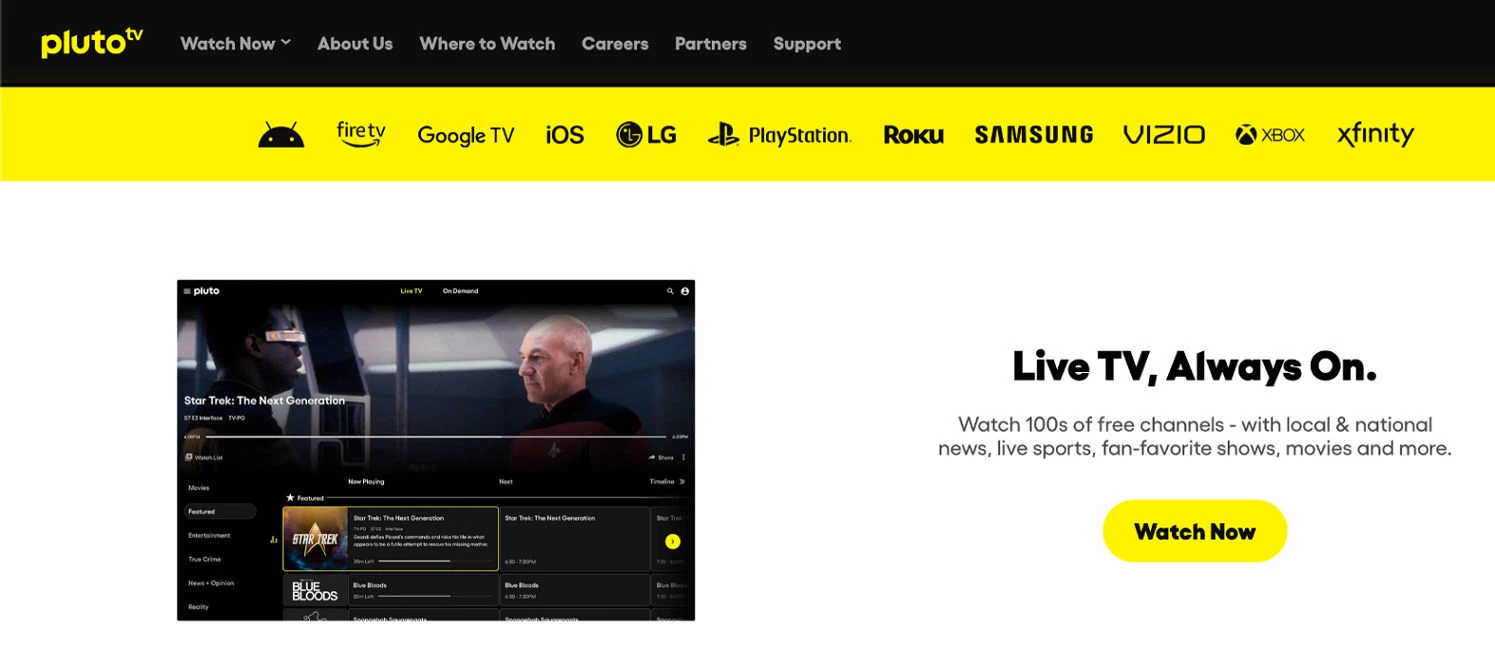1495x667 pixels.
Task: Open the Now Playing Blue Bloods card
Action: tap(423, 590)
